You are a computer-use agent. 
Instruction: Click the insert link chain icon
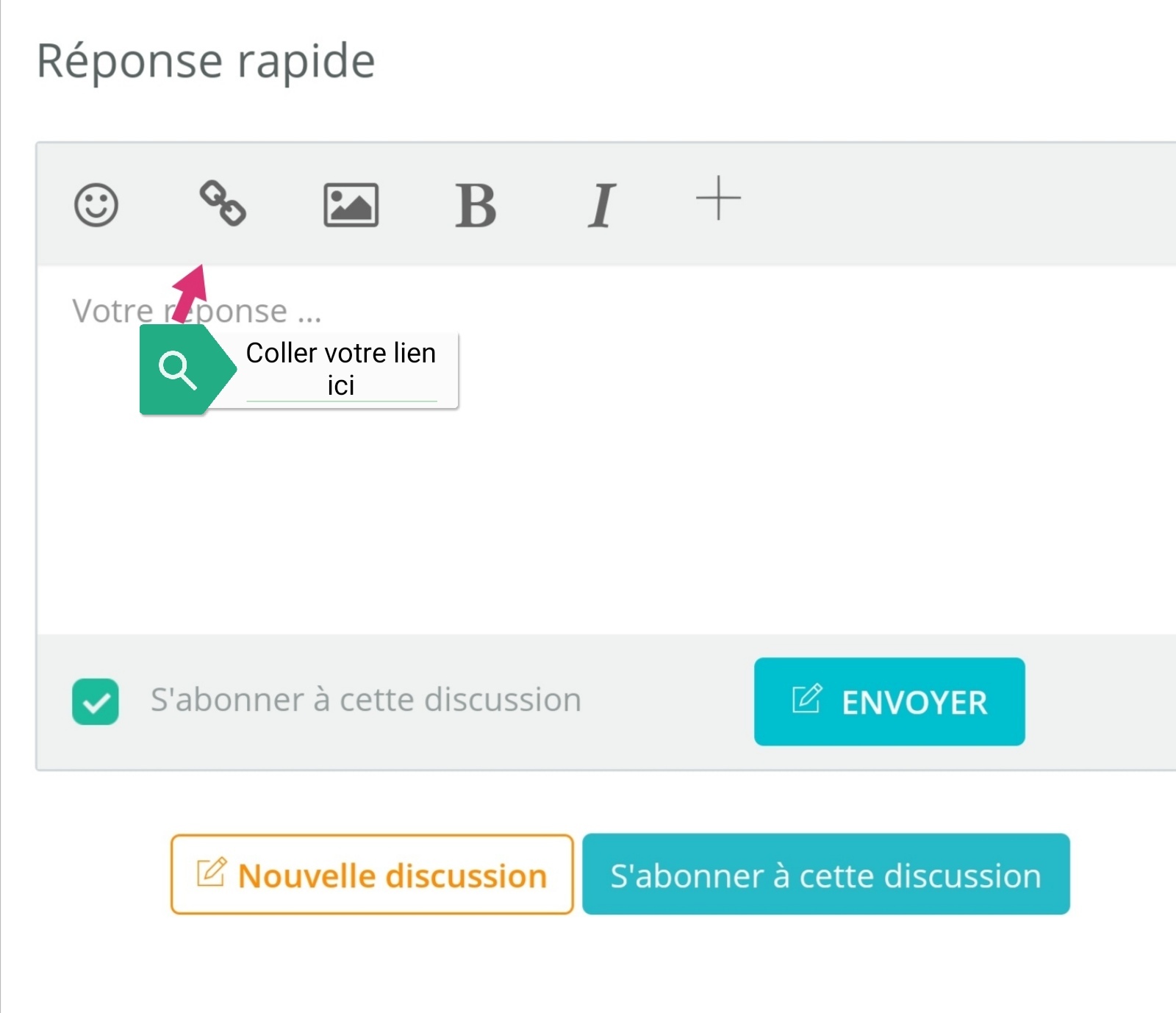coord(223,203)
